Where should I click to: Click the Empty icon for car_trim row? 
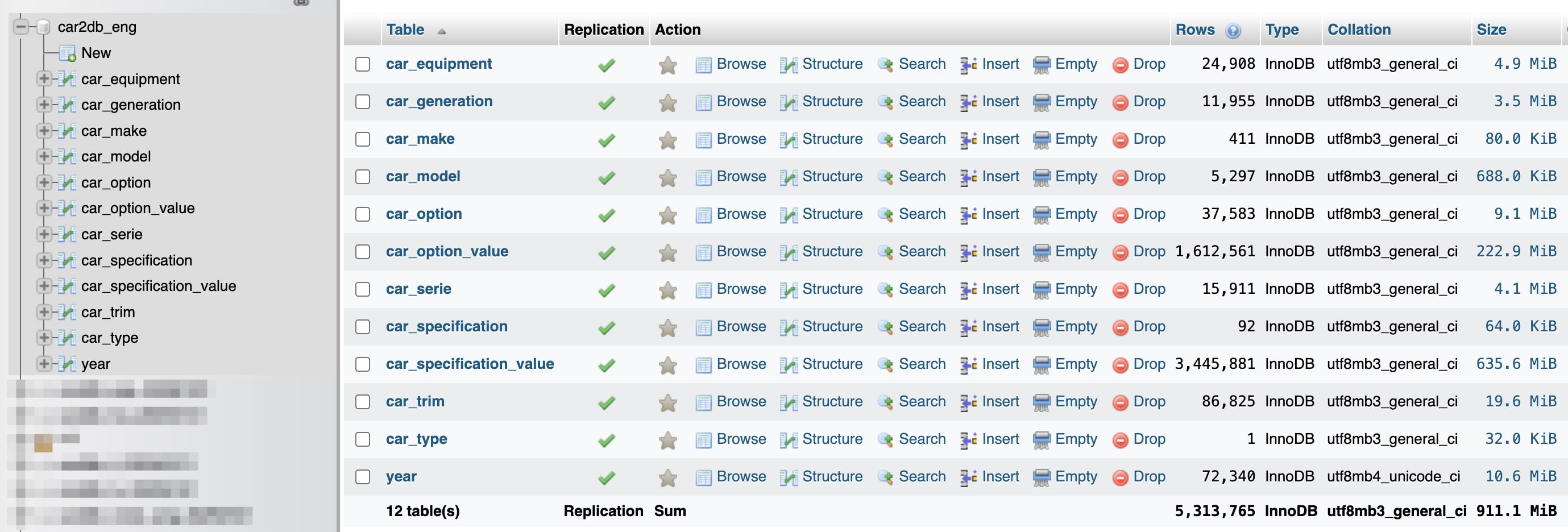point(1042,402)
